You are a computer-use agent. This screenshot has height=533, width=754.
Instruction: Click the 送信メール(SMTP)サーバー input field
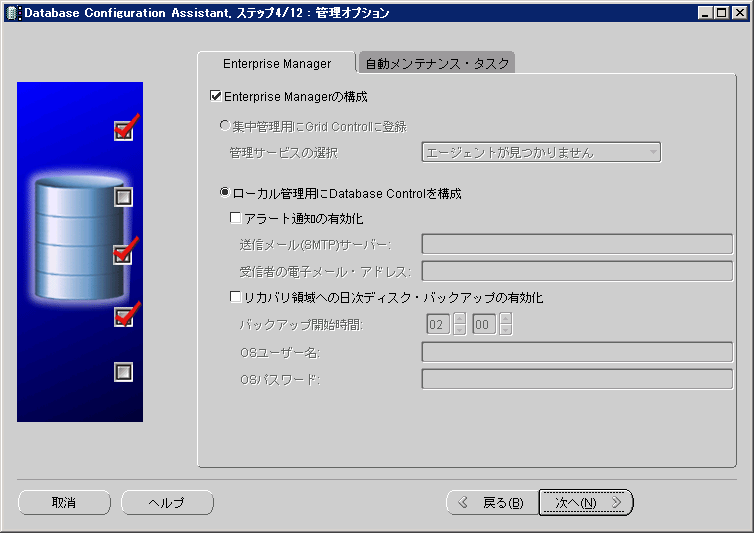click(x=577, y=244)
